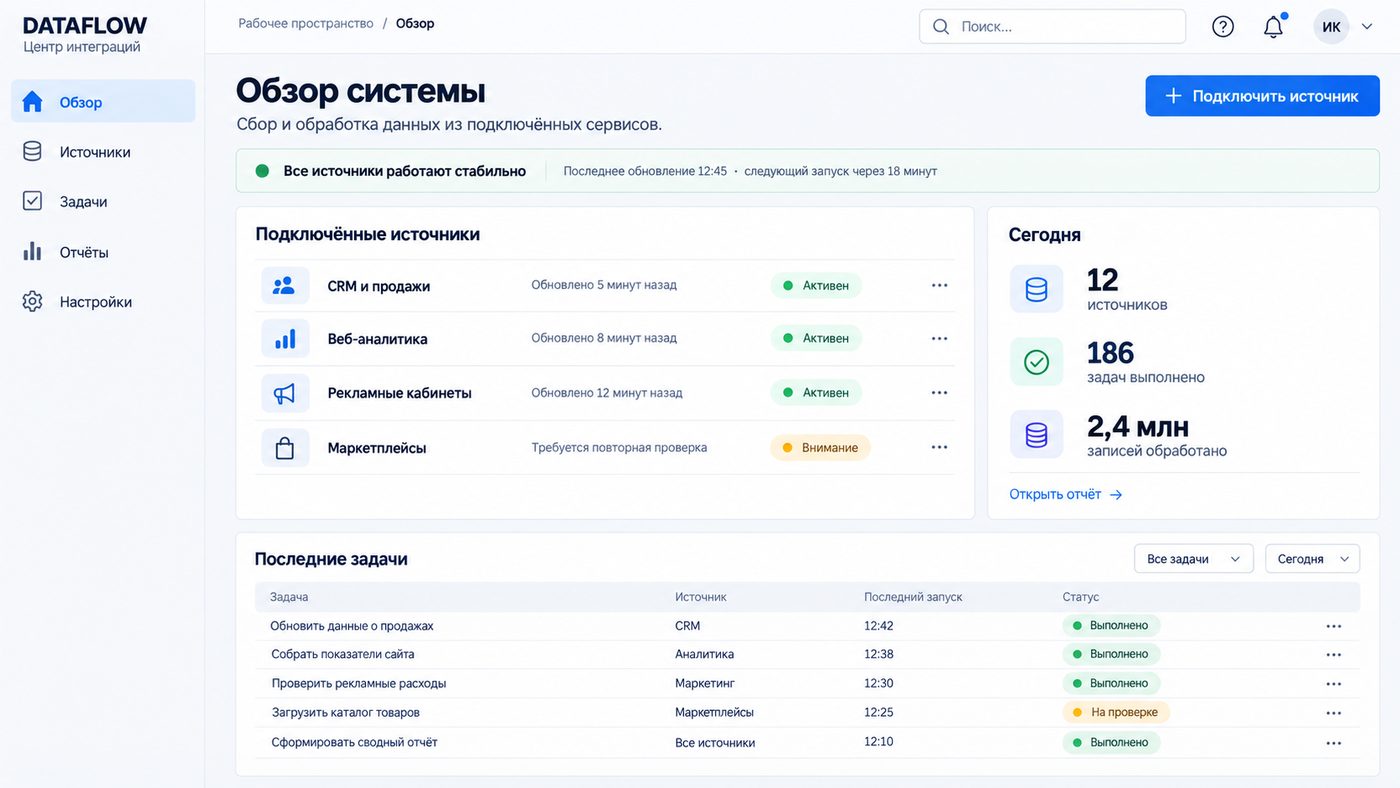Click the ИК user avatar
This screenshot has height=788, width=1400.
click(x=1331, y=27)
